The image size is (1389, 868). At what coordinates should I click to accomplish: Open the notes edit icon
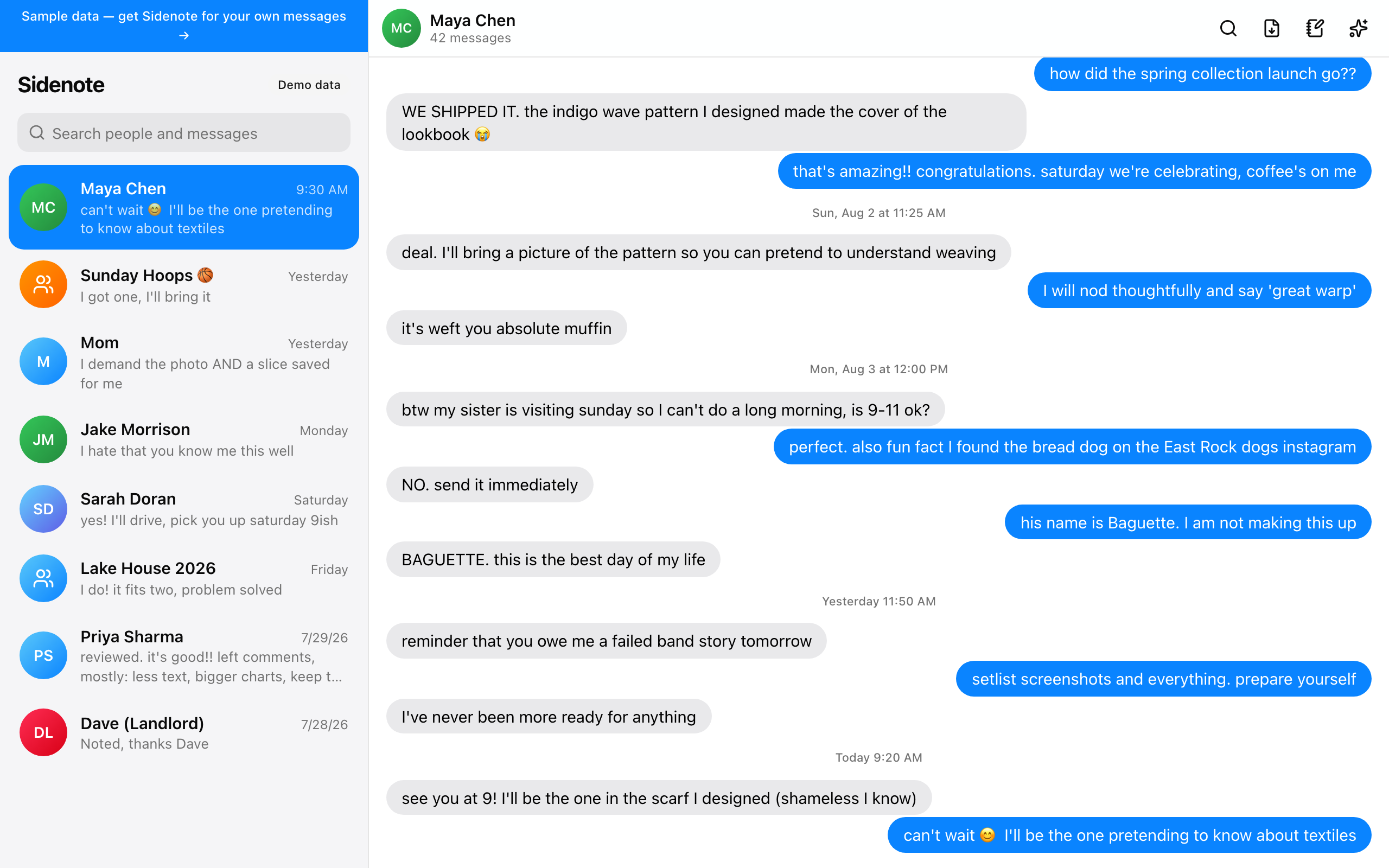tap(1314, 28)
